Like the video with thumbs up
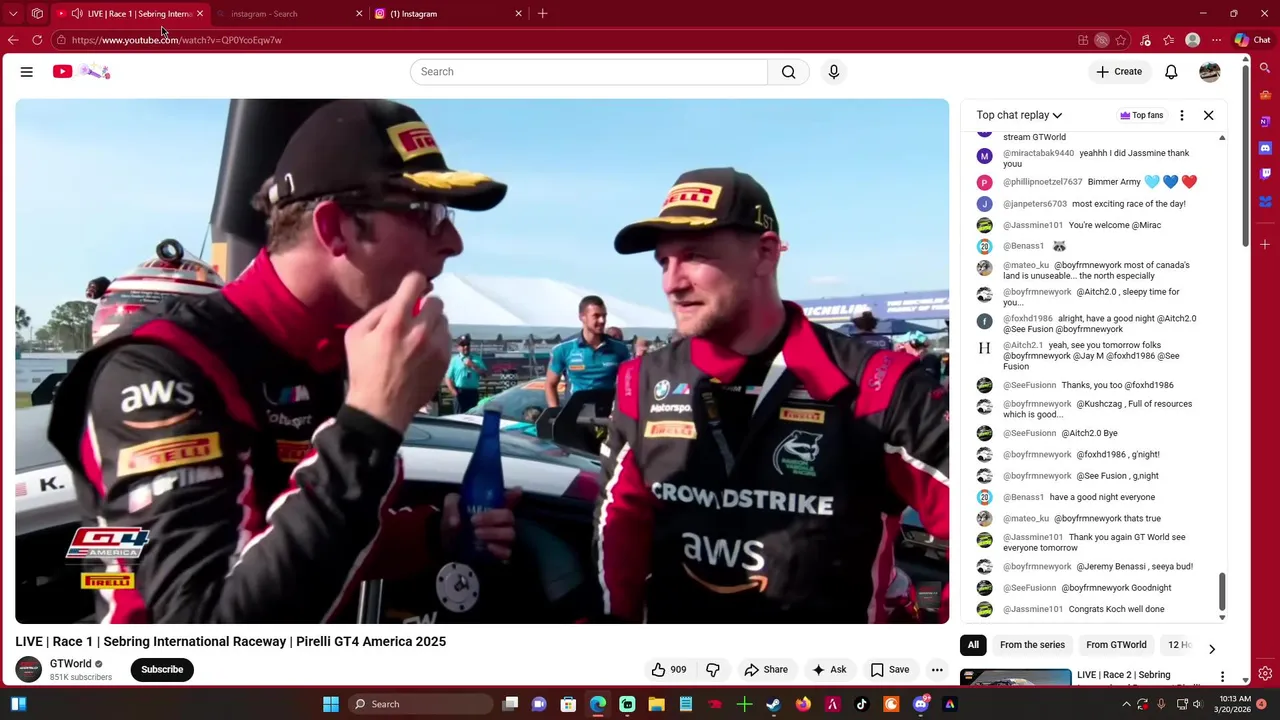This screenshot has height=720, width=1280. tap(669, 670)
